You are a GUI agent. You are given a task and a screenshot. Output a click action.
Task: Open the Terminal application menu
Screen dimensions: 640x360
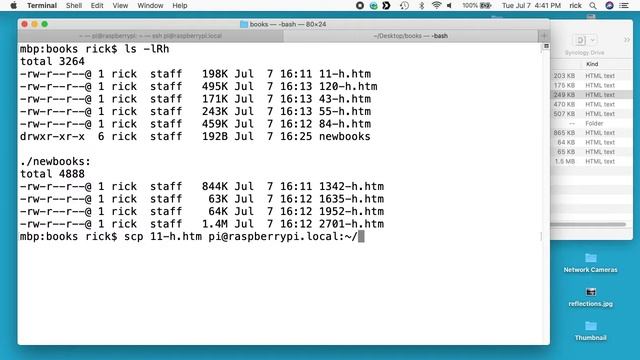(x=42, y=5)
